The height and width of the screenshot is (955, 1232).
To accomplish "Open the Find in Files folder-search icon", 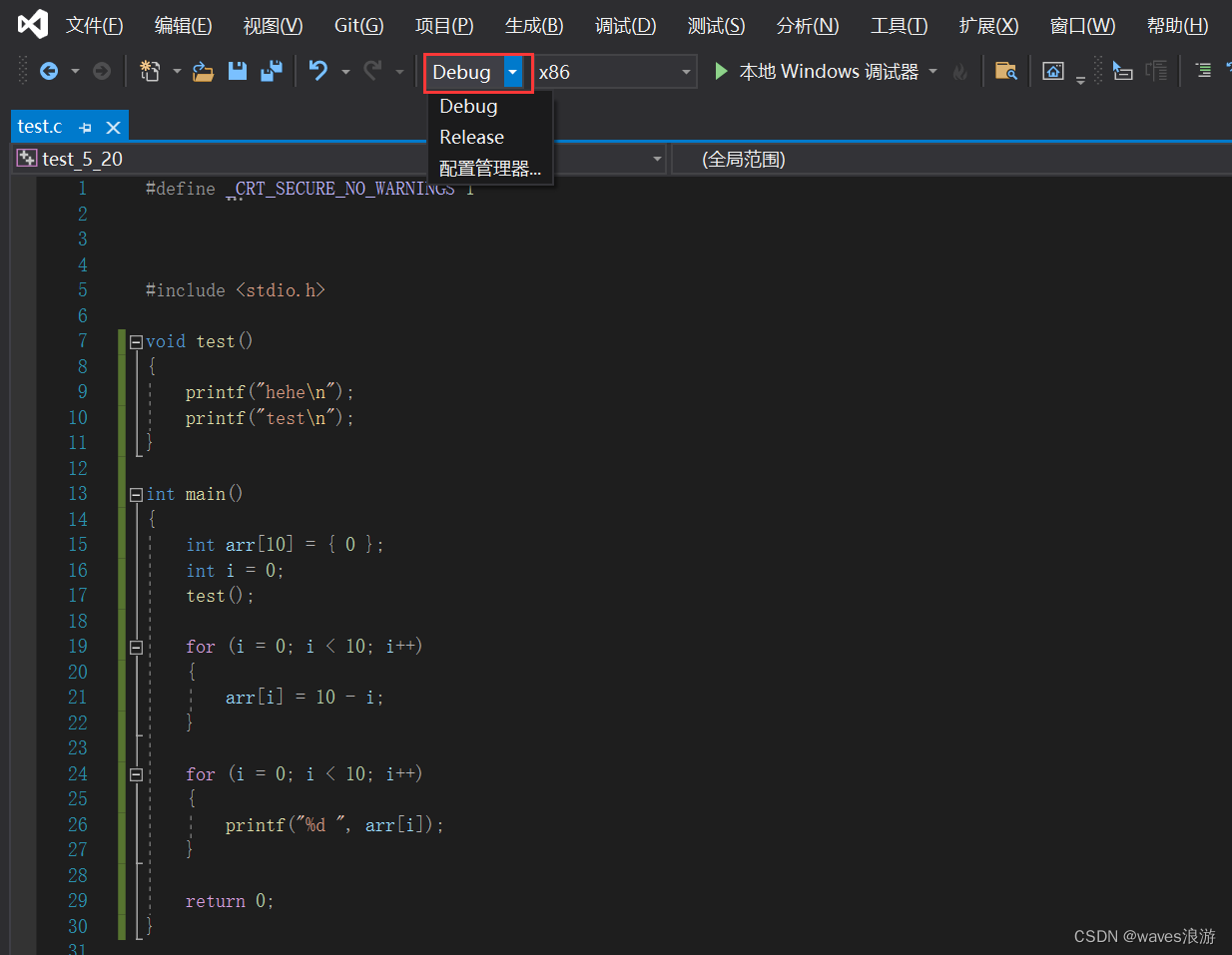I will point(1005,71).
